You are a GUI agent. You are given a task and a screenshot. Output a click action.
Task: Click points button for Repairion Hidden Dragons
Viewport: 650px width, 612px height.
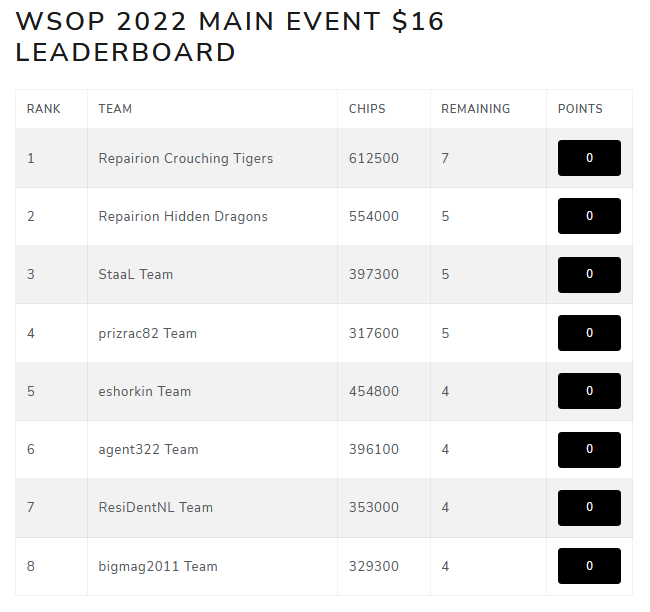coord(589,216)
